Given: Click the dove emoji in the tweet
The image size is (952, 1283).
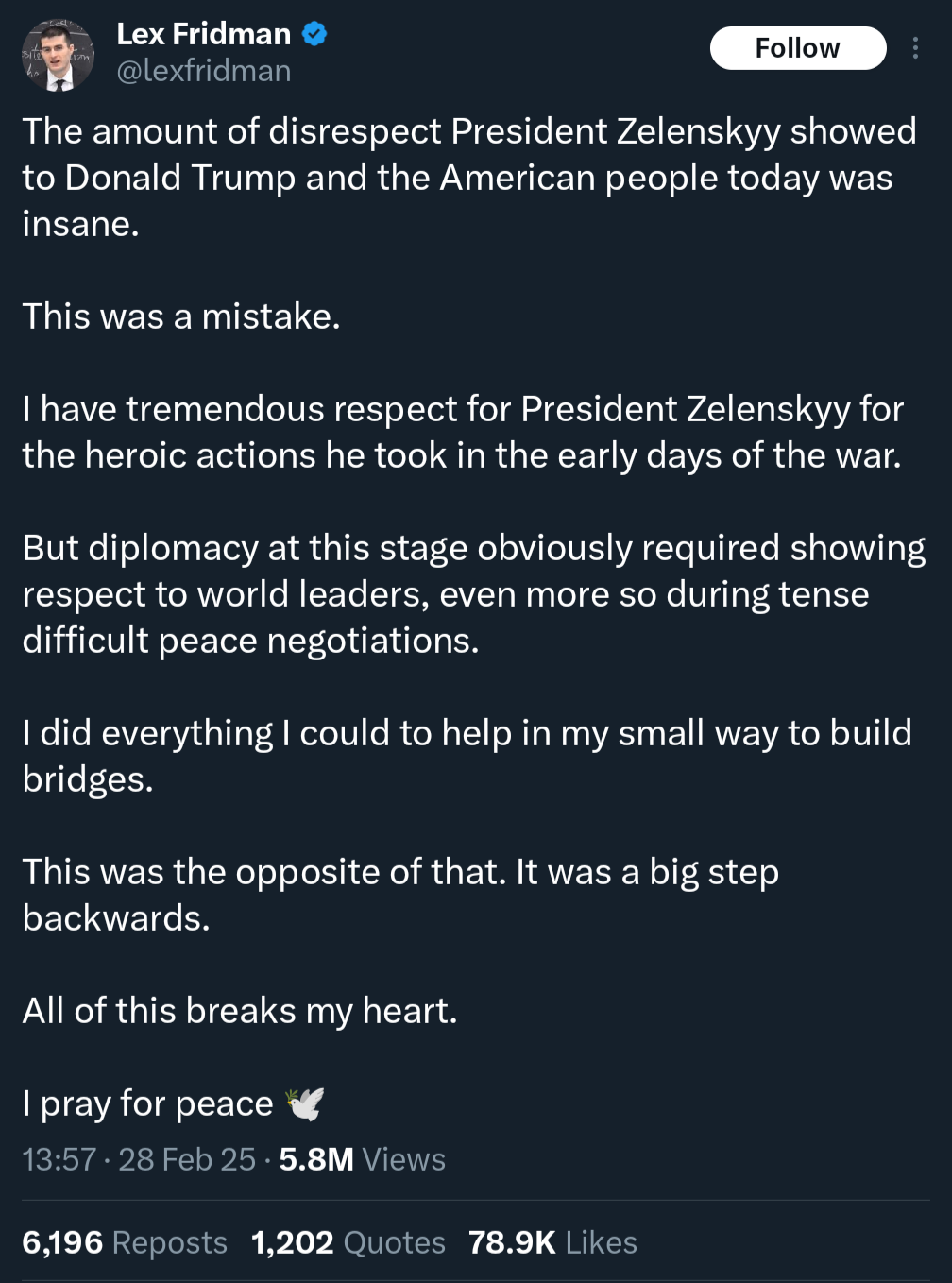Looking at the screenshot, I should tap(305, 1103).
